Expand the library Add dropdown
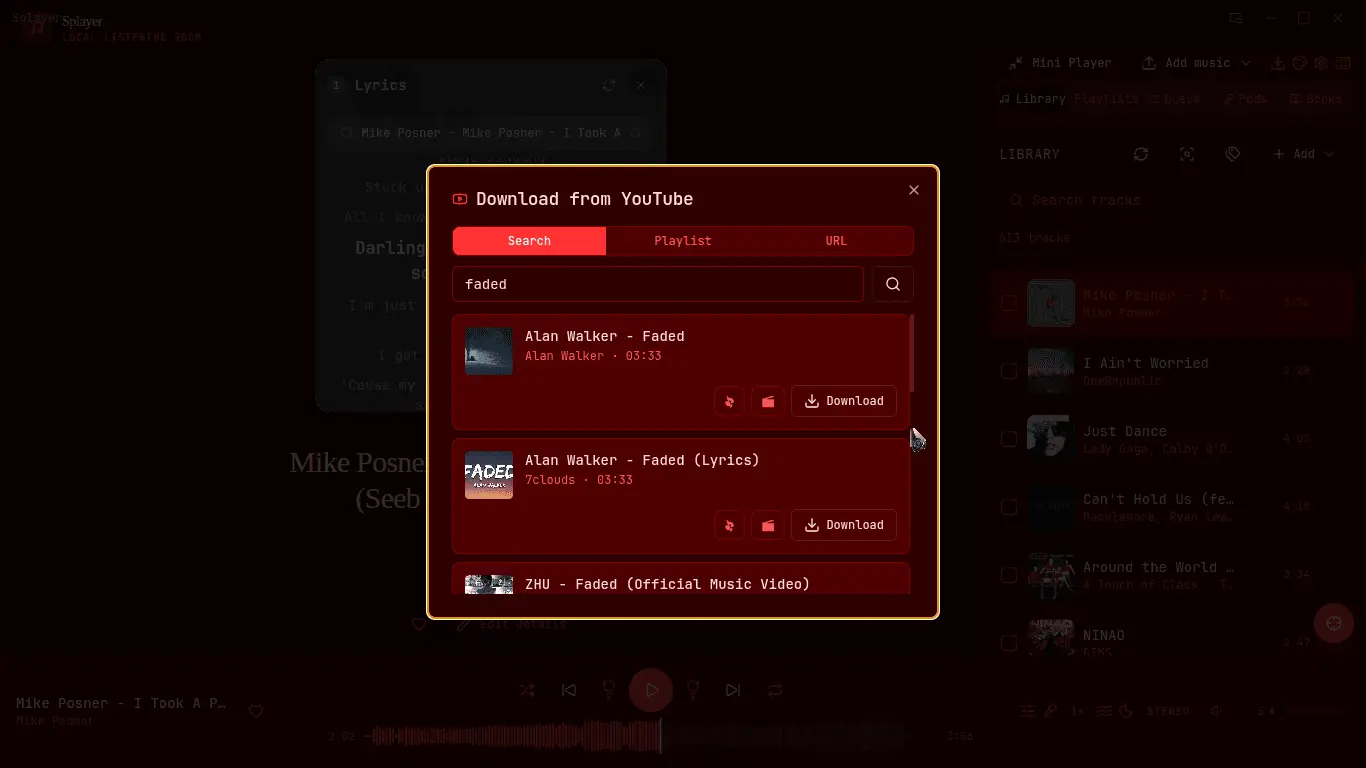This screenshot has width=1366, height=768. pos(1303,154)
